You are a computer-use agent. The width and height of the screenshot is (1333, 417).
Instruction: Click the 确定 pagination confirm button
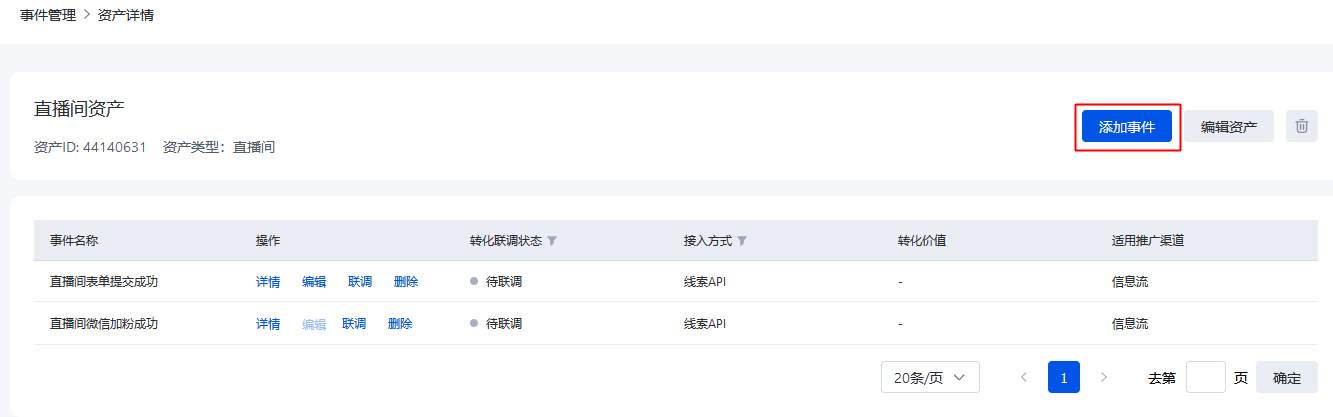(1287, 377)
